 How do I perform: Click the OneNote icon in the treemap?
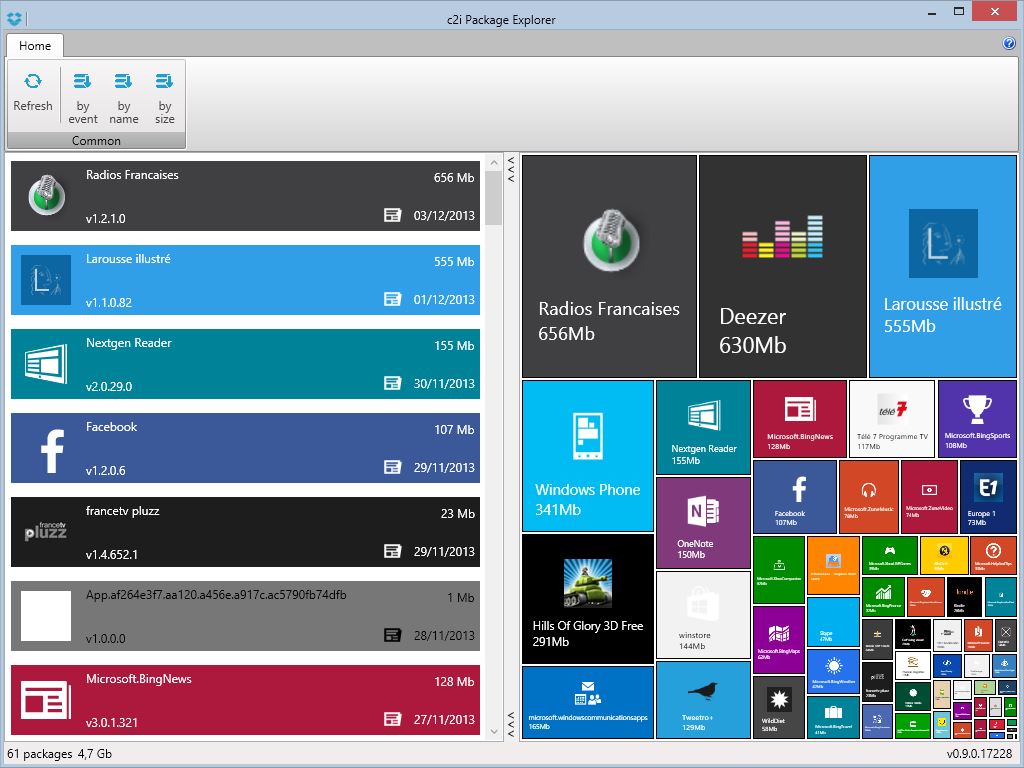pyautogui.click(x=703, y=511)
